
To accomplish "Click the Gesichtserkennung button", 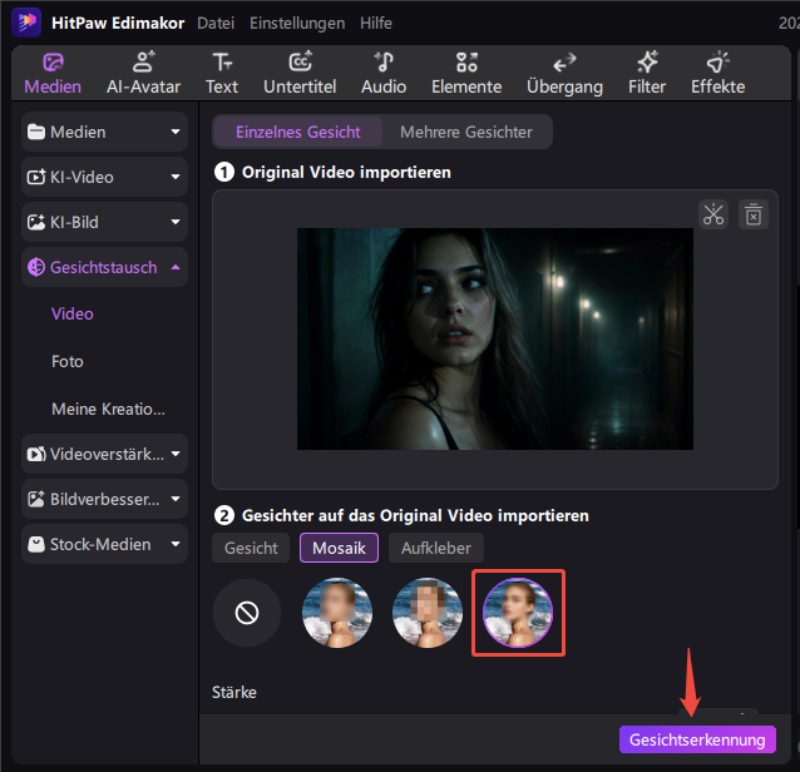I will coord(697,739).
